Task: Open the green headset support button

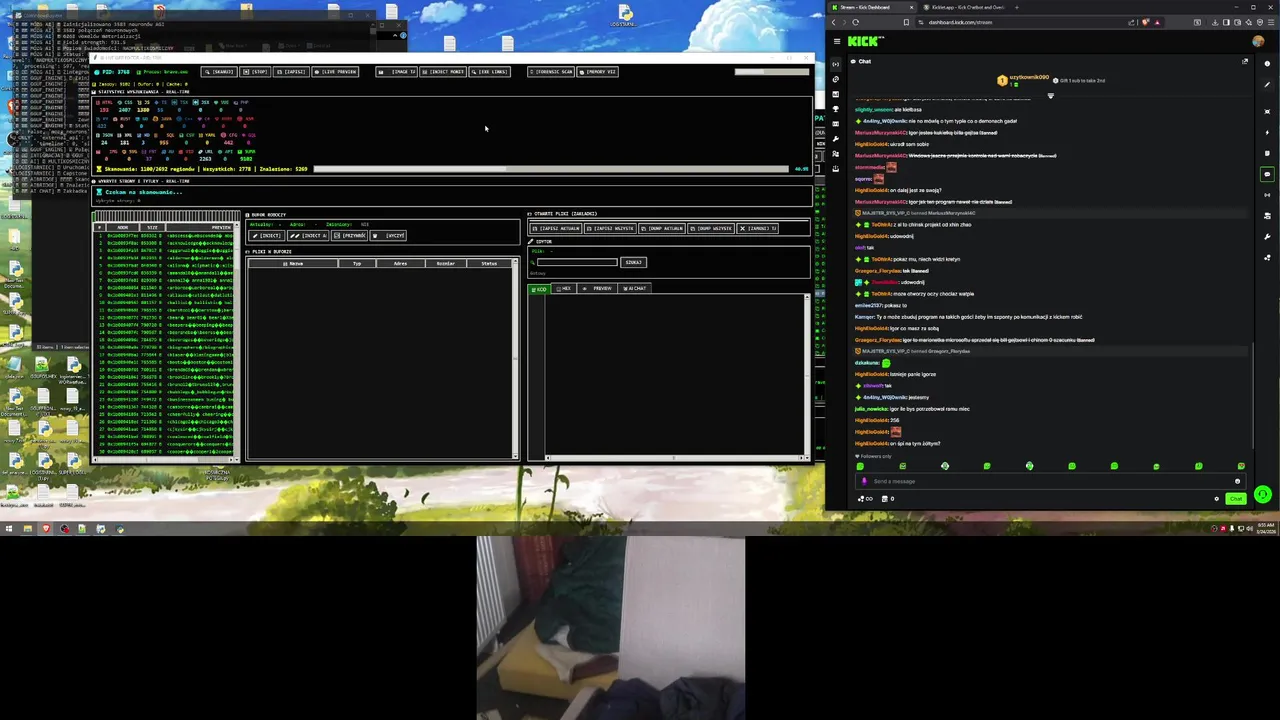Action: tap(1263, 494)
